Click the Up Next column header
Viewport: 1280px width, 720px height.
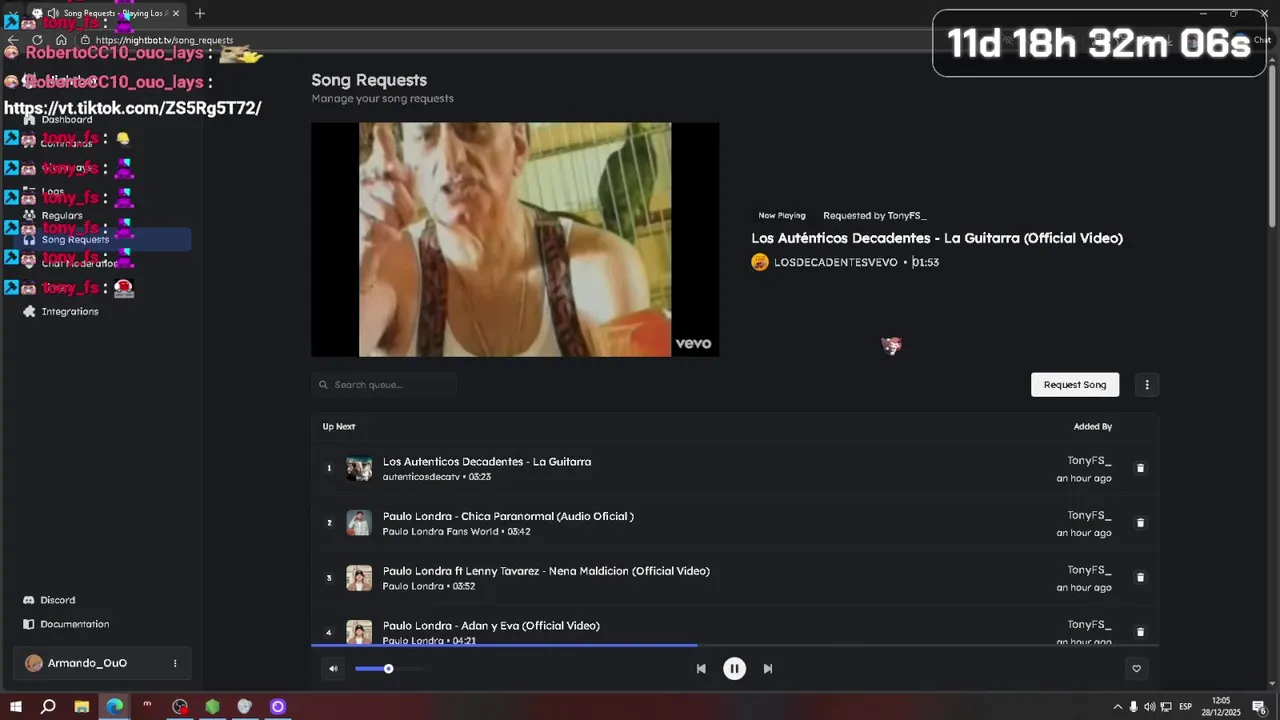point(339,427)
